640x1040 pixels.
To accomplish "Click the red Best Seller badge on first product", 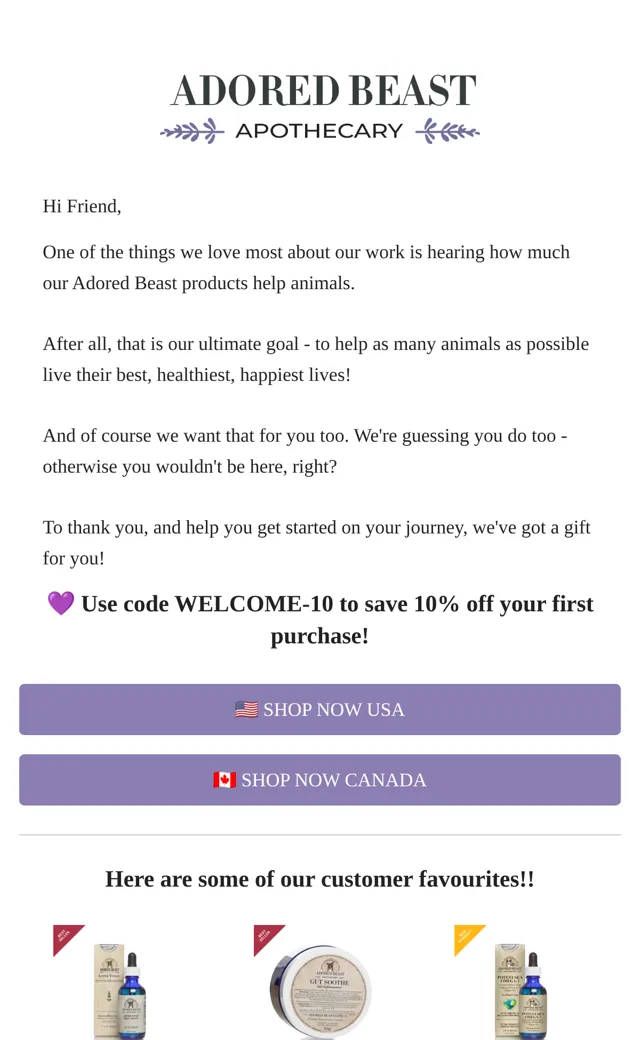I will 67,938.
